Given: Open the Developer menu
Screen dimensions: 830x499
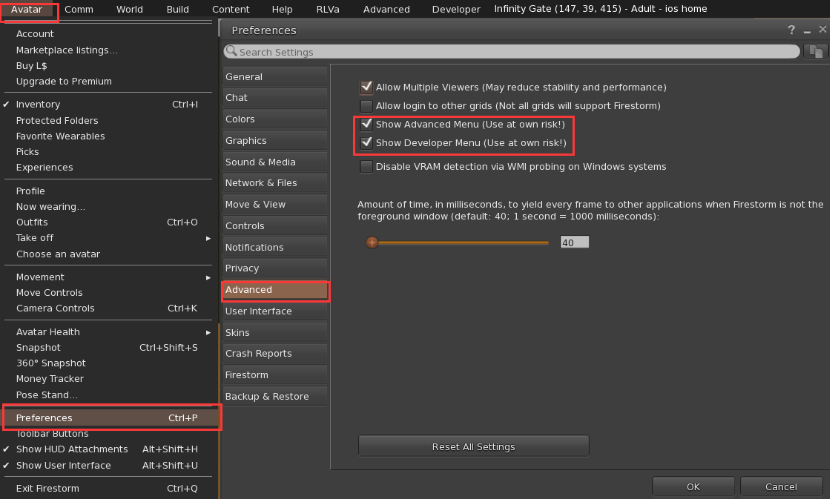Looking at the screenshot, I should pyautogui.click(x=456, y=10).
